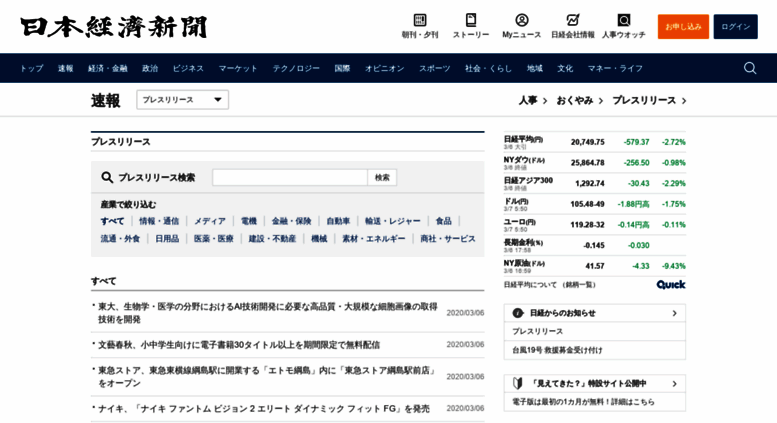
Task: Go to テクノロジー in navigation bar
Action: point(296,68)
